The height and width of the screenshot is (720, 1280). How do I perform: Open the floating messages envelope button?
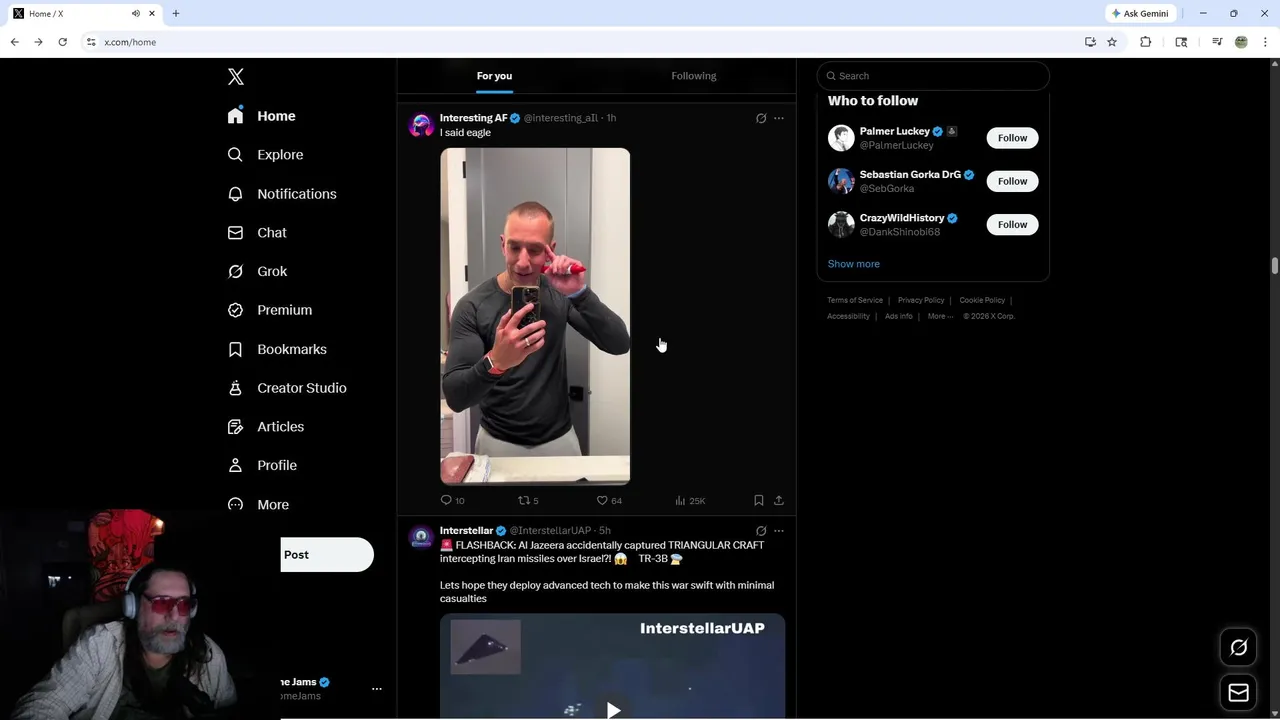(x=1238, y=692)
